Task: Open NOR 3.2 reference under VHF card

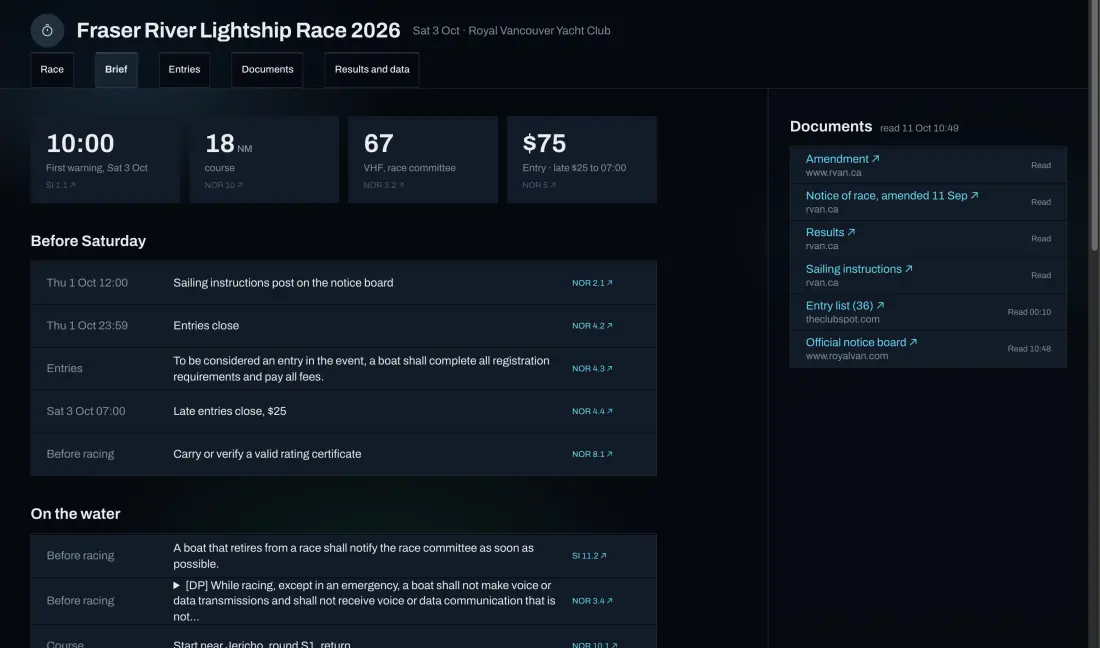Action: click(384, 185)
